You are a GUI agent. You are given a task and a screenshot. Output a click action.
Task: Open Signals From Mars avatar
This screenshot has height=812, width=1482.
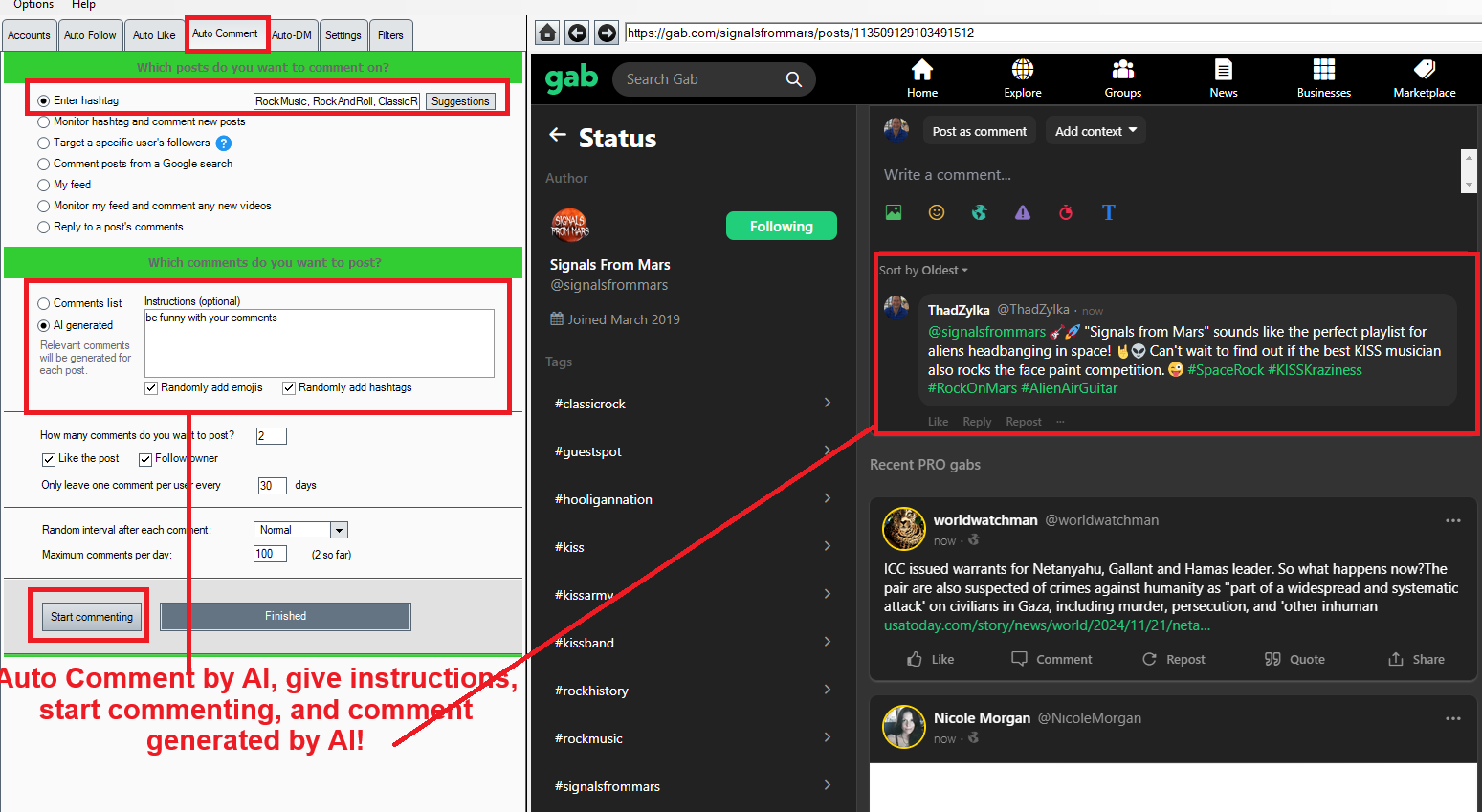[569, 227]
